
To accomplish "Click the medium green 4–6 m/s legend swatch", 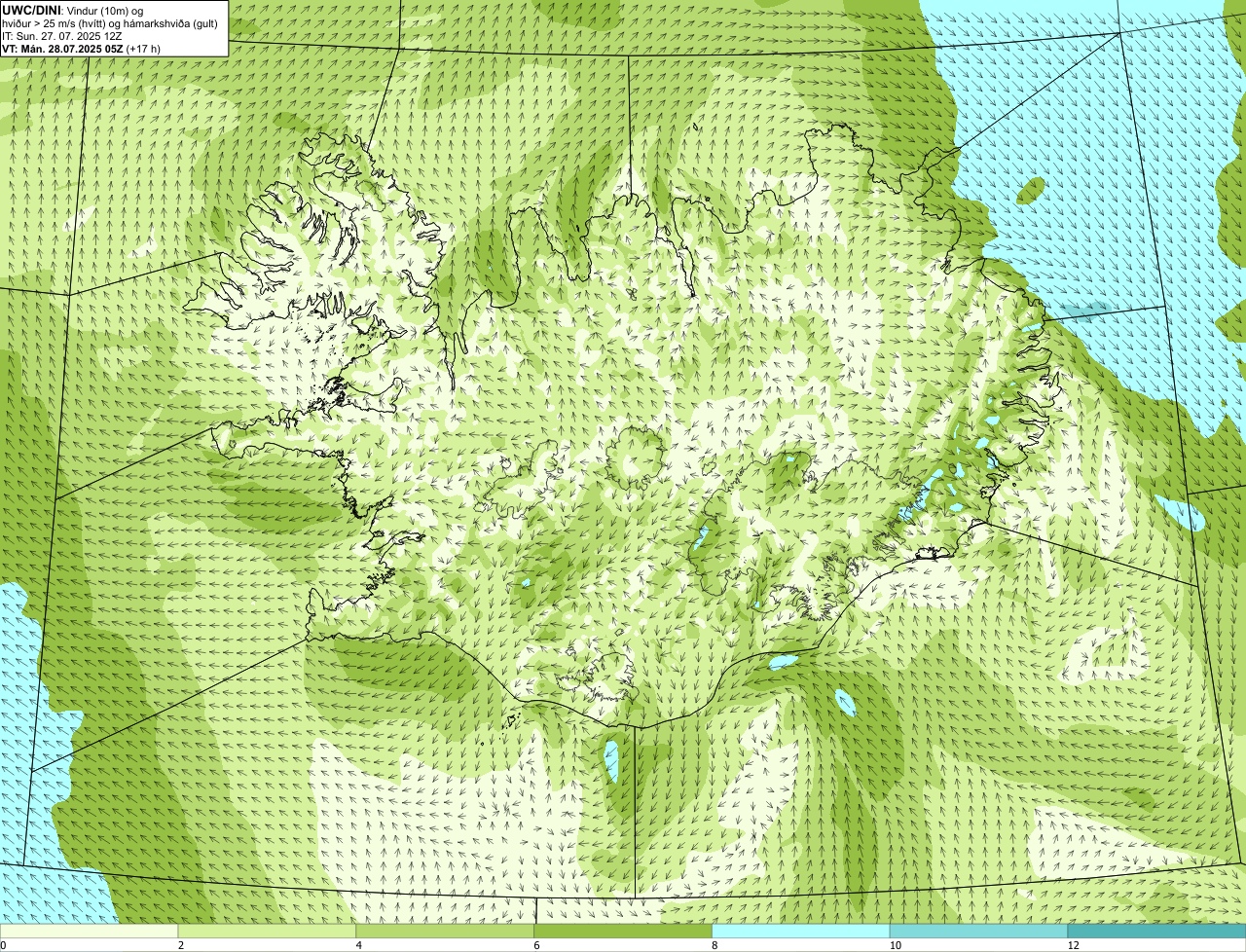I will coord(445,931).
